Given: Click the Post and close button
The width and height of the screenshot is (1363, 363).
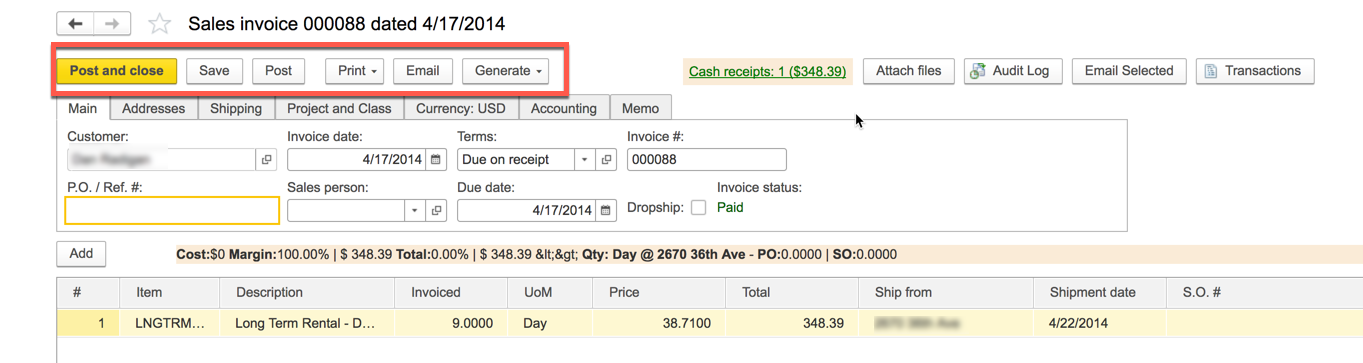Looking at the screenshot, I should click(x=117, y=71).
